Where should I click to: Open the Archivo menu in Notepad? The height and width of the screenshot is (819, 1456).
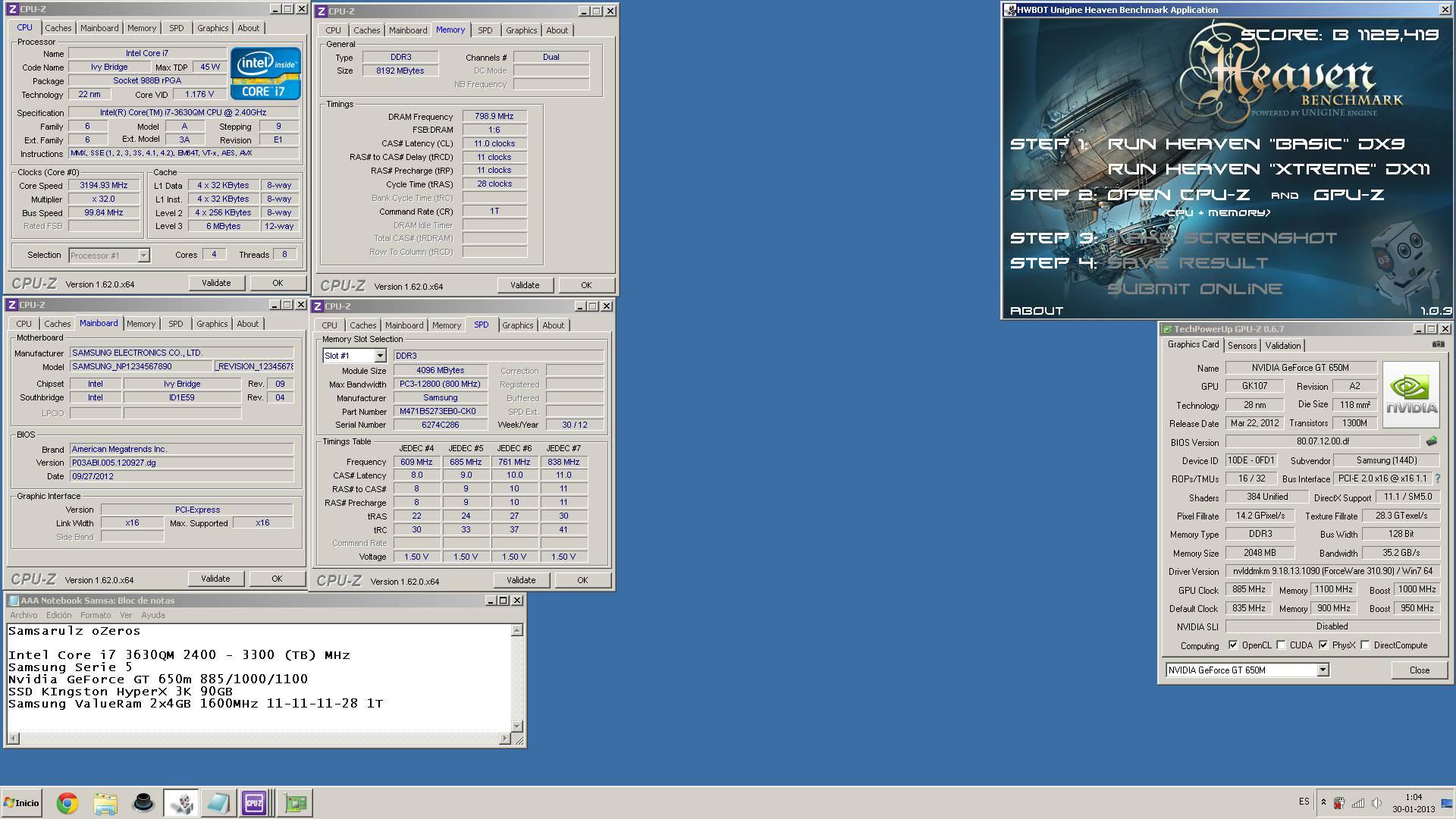point(24,615)
